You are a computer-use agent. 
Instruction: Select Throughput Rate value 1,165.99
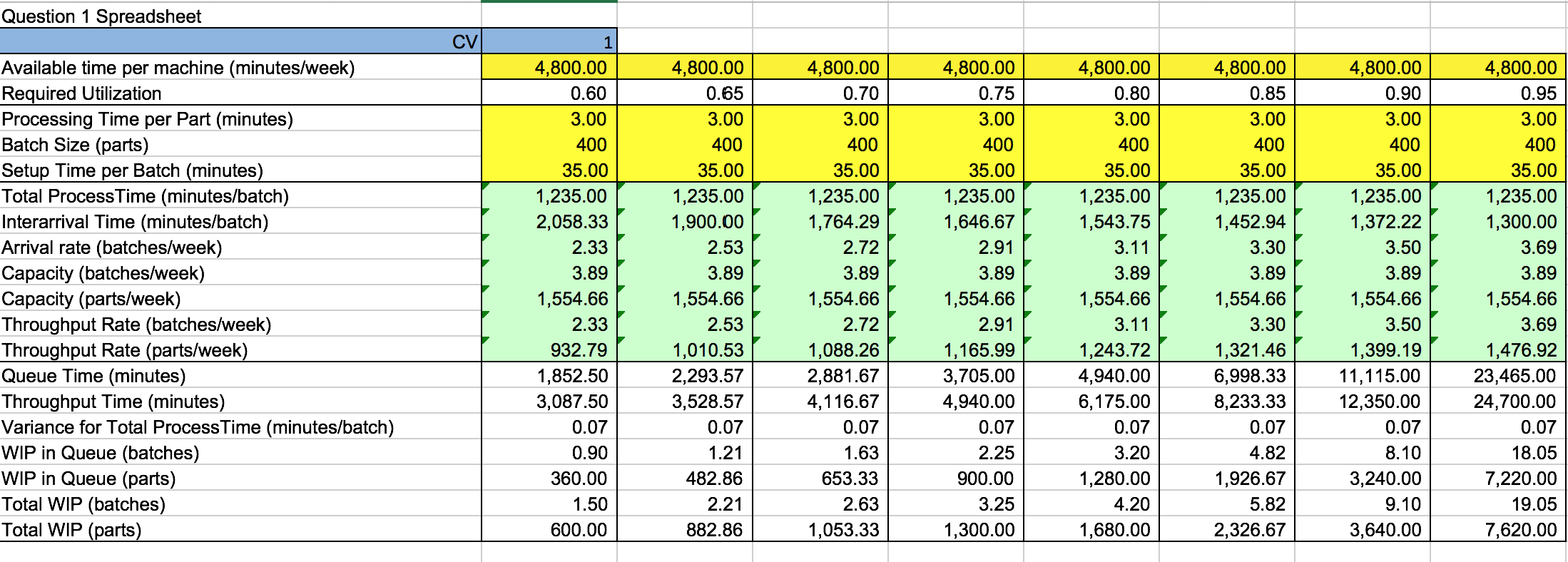pos(979,350)
